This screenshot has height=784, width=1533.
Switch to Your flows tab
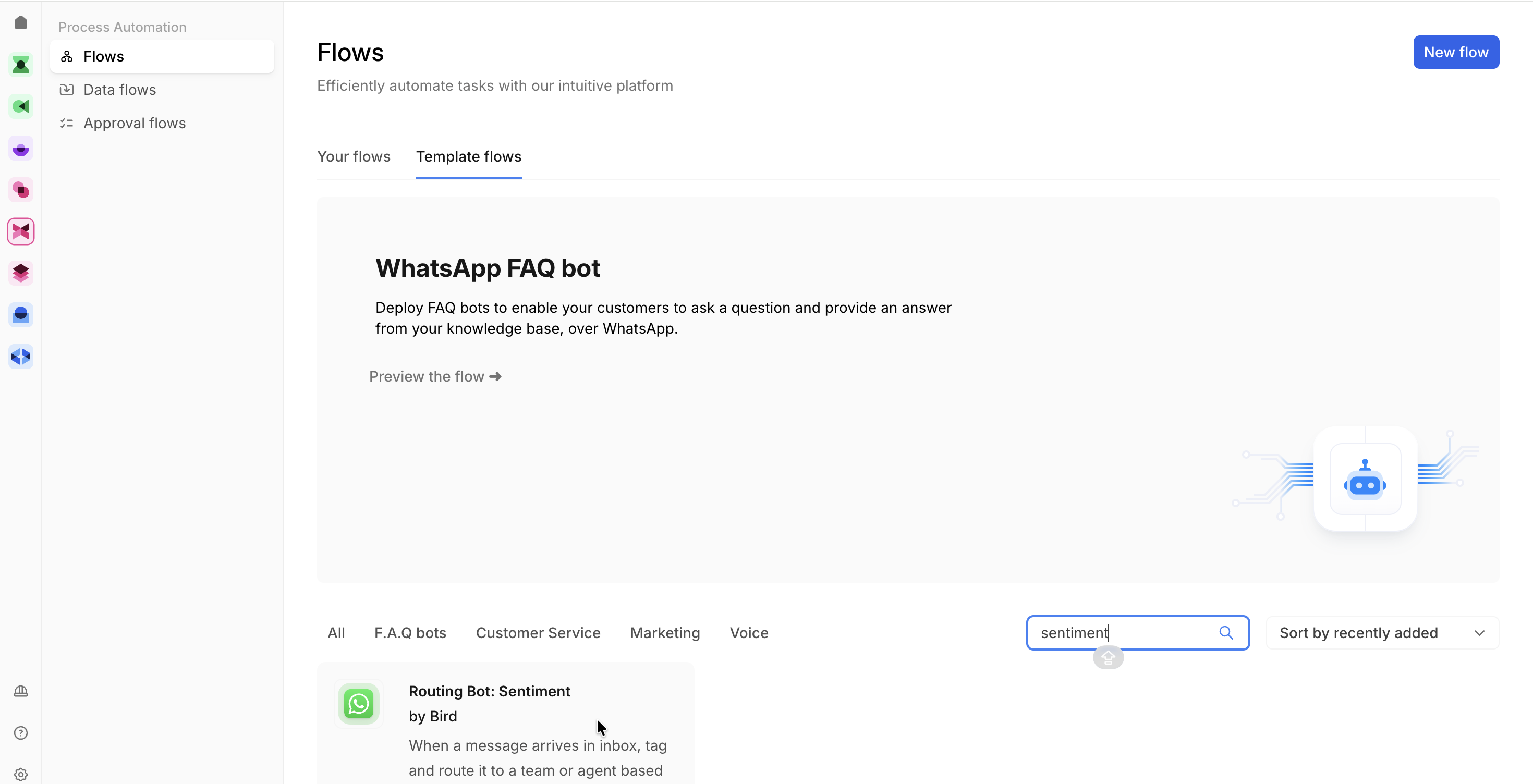[x=354, y=156]
